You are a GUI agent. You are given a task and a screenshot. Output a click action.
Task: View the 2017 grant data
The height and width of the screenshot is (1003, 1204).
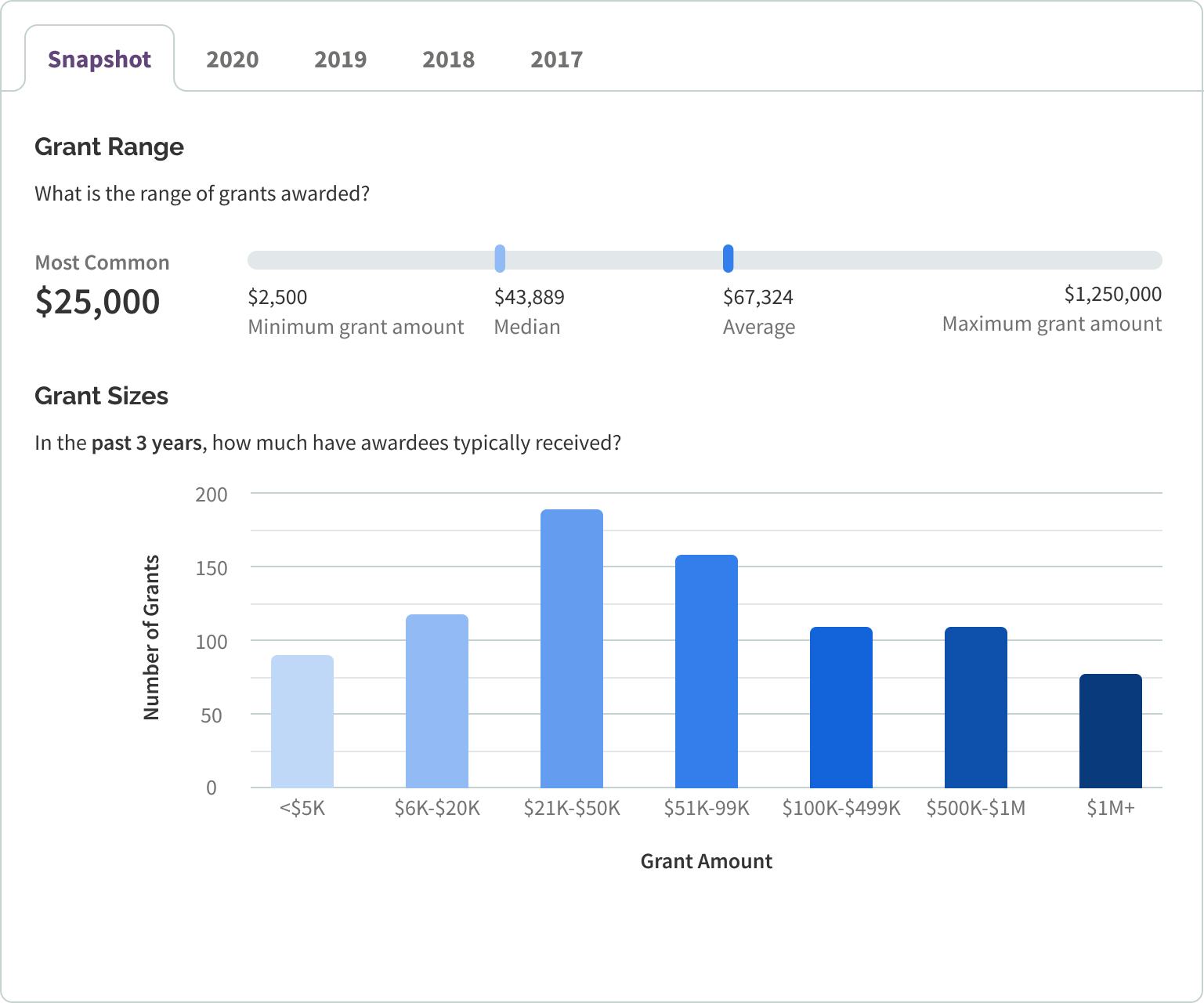[x=556, y=59]
